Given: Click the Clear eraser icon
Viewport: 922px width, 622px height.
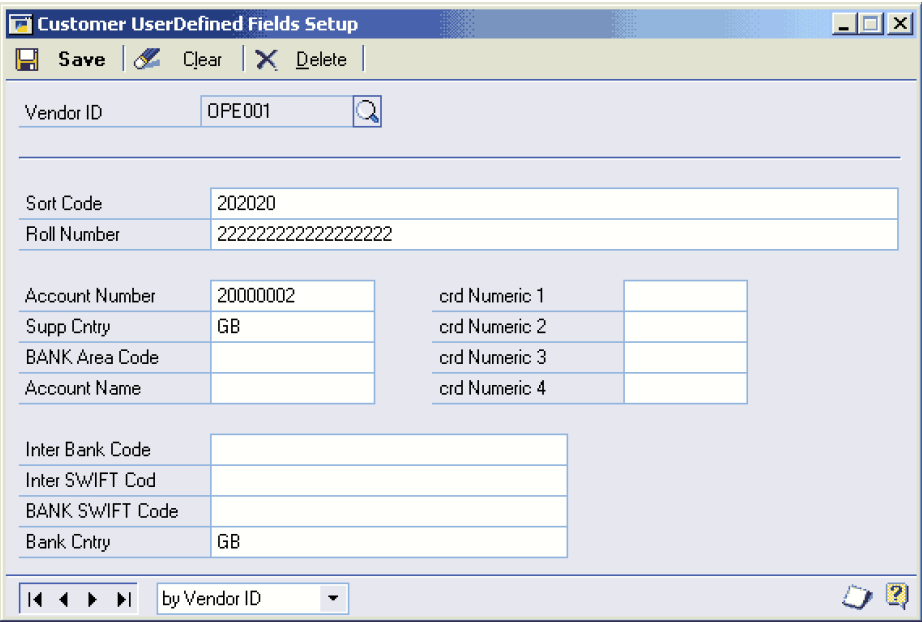Looking at the screenshot, I should (148, 60).
